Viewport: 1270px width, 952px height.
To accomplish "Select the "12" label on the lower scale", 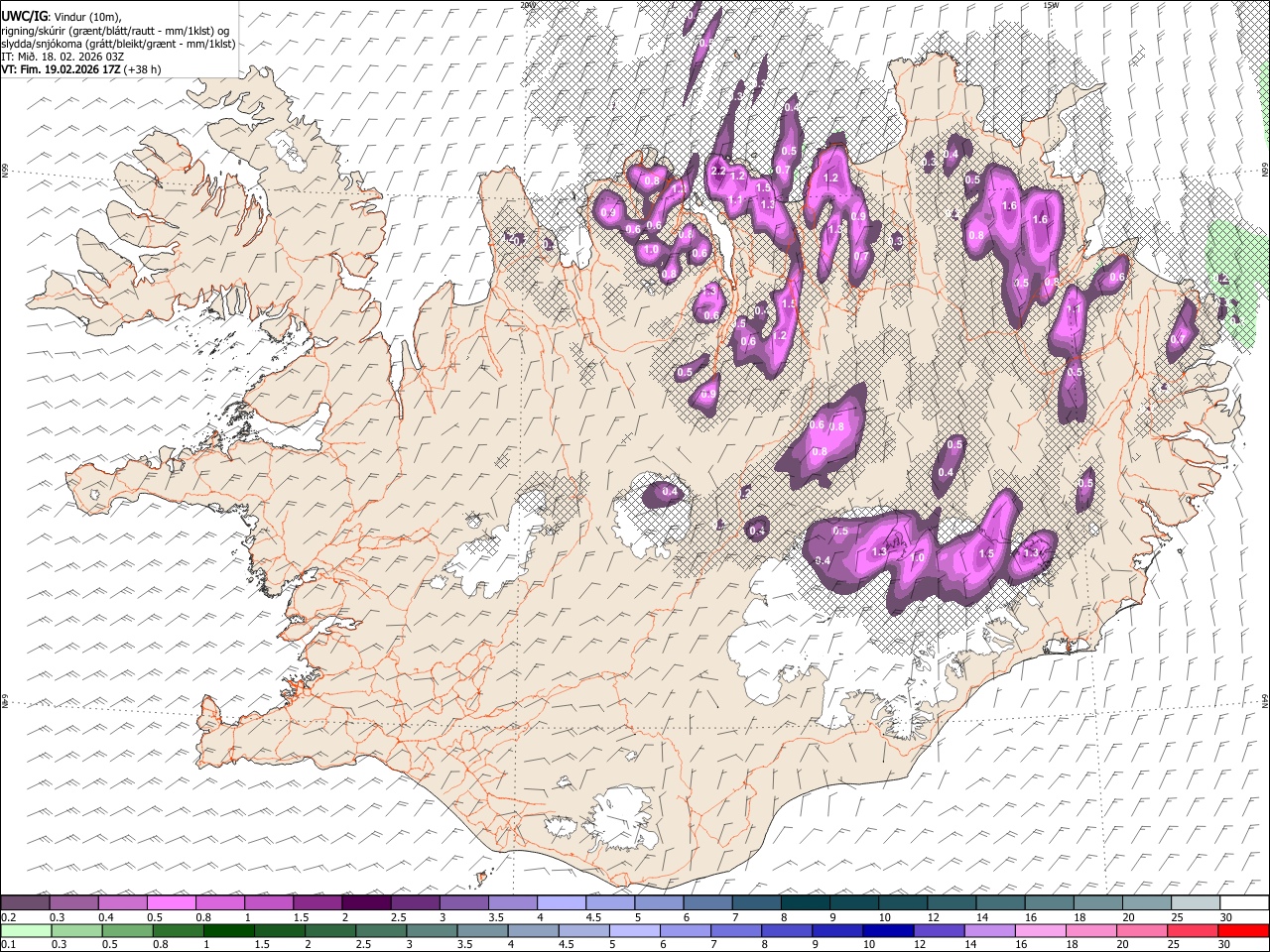I will [922, 945].
